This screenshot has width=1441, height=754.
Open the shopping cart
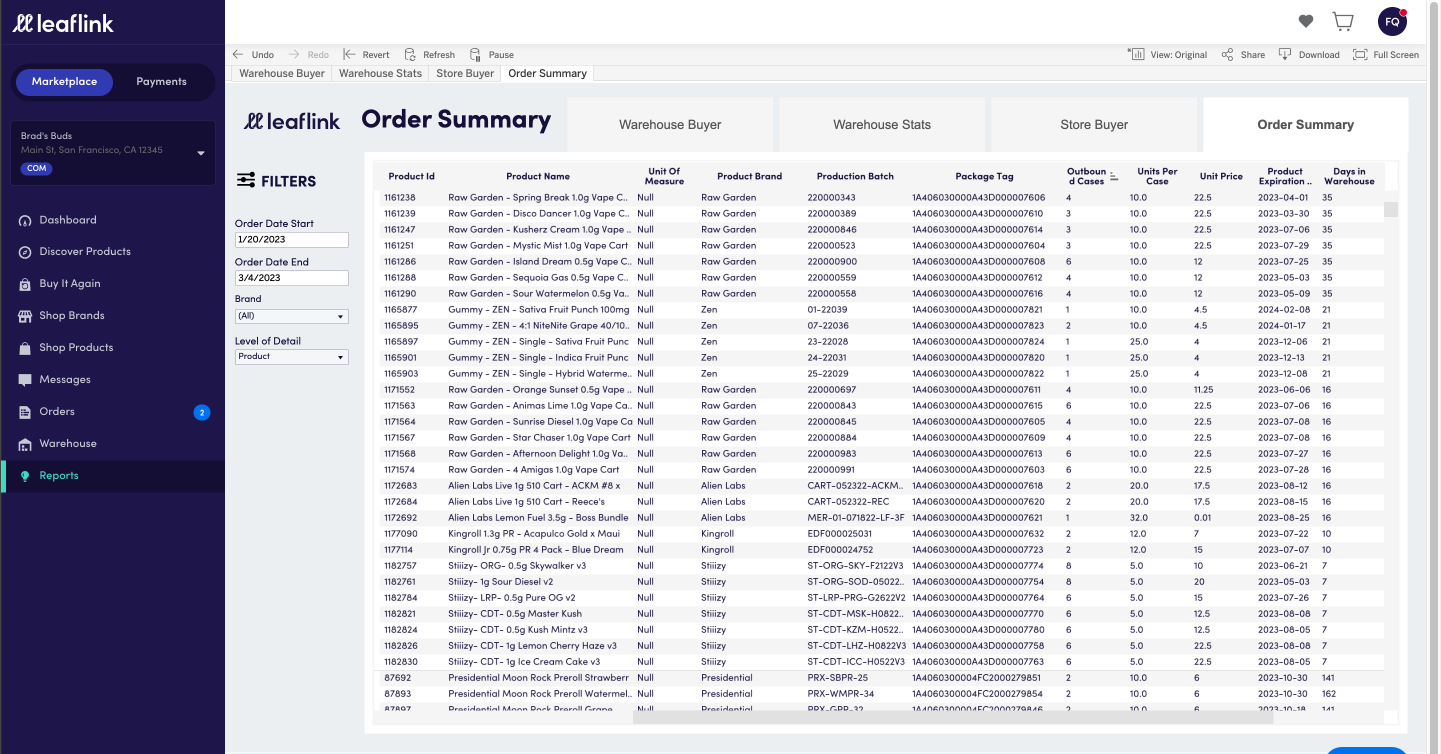click(x=1343, y=21)
